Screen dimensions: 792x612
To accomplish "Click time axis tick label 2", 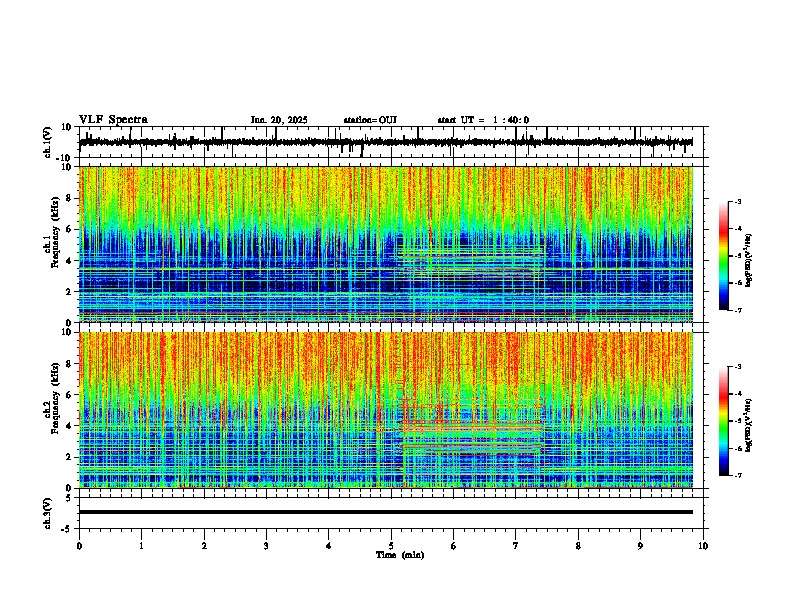I will click(204, 546).
